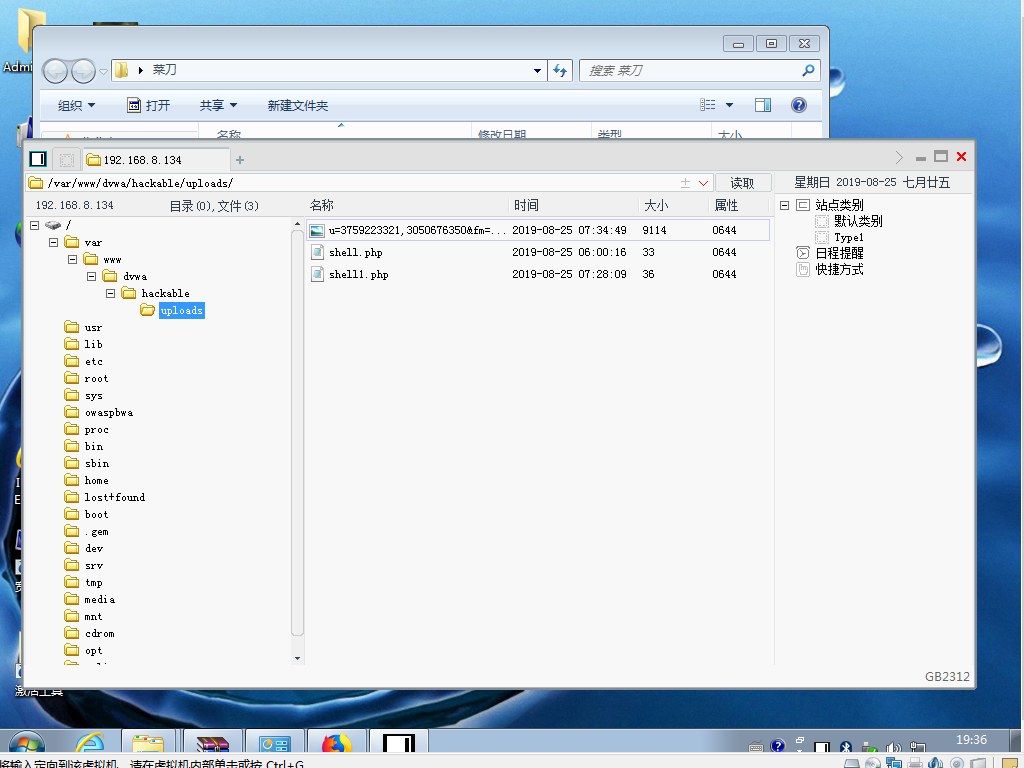Click the right chevron arrow in title bar

[x=899, y=157]
